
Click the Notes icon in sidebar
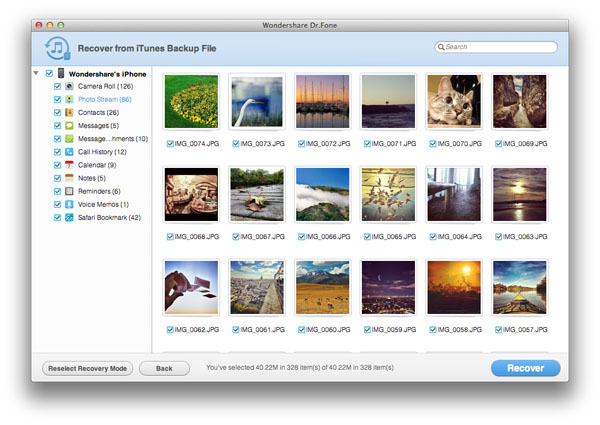click(x=69, y=178)
